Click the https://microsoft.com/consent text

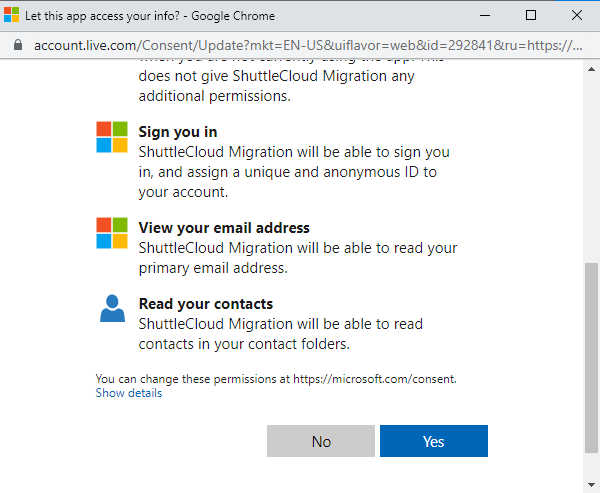[x=375, y=379]
